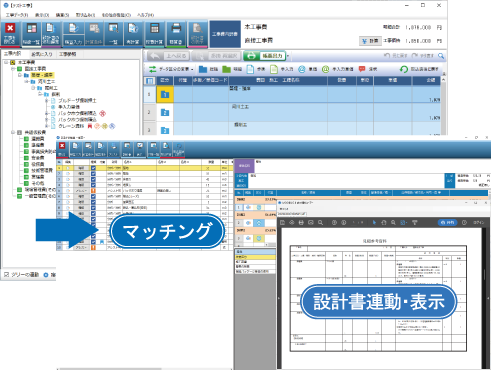Switch to the 工事内訳 tab
This screenshot has width=491, height=370.
coord(12,54)
